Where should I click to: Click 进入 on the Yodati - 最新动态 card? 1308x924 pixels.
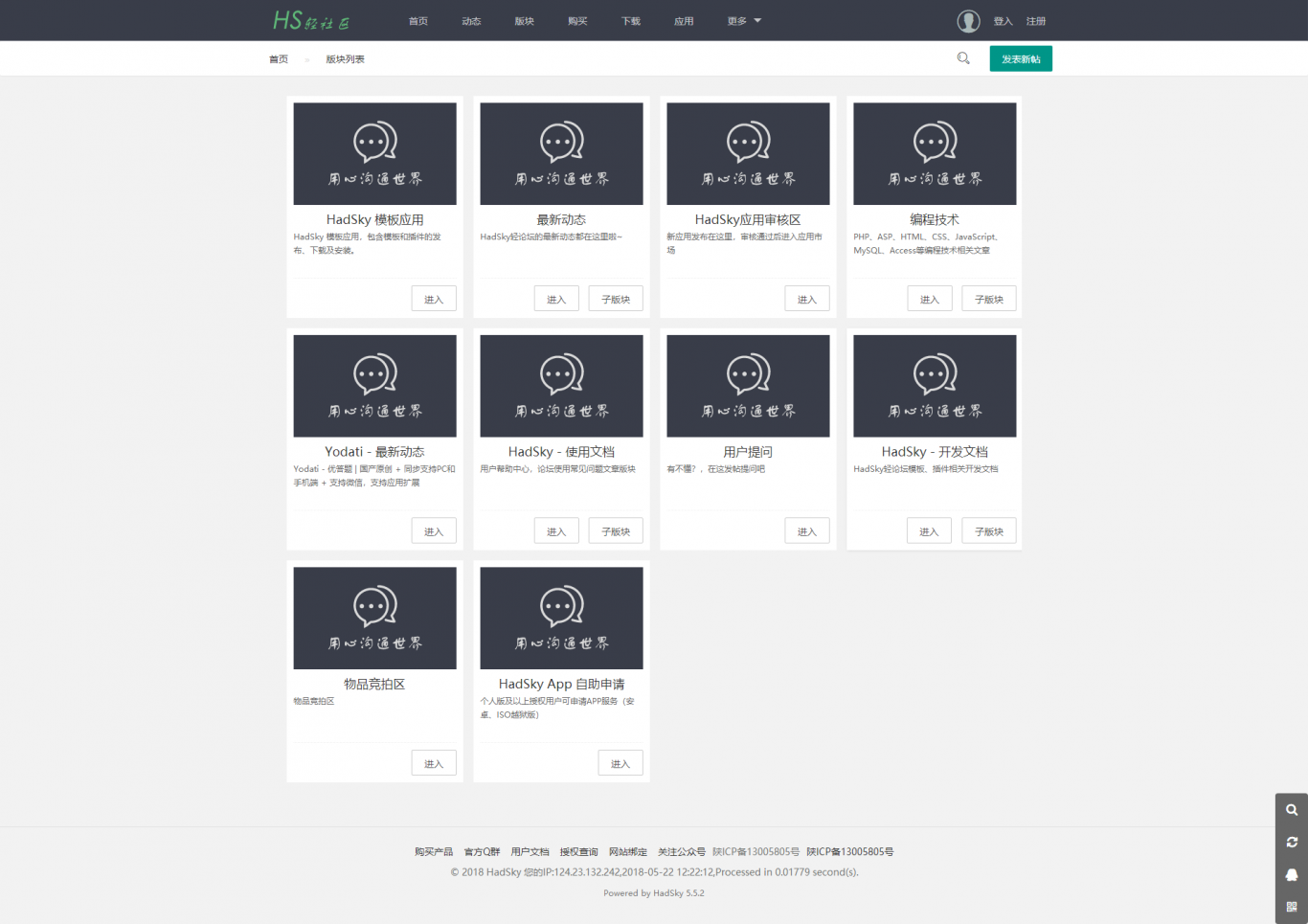coord(434,531)
